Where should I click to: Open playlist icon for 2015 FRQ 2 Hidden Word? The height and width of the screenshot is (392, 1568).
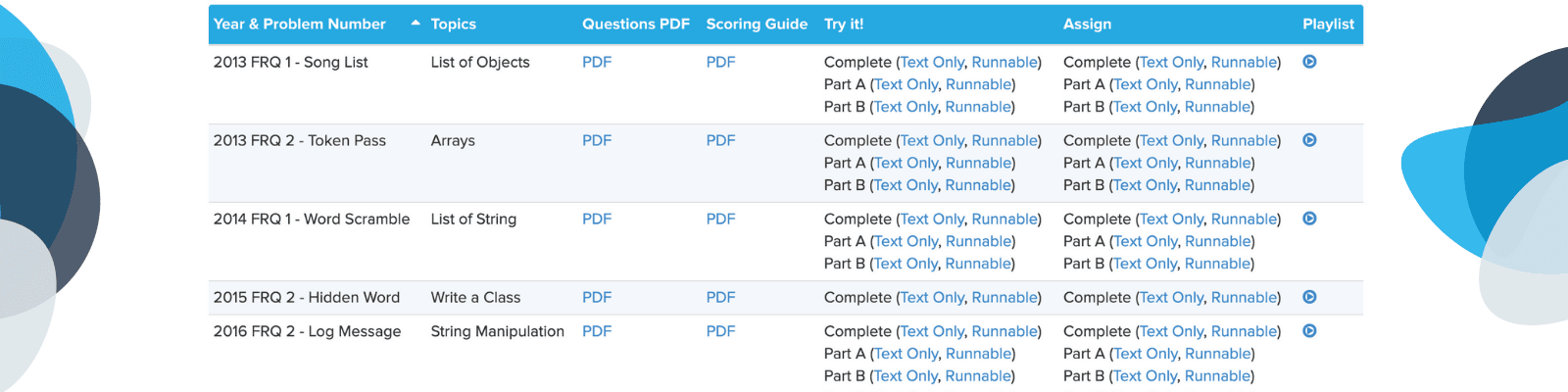tap(1309, 297)
